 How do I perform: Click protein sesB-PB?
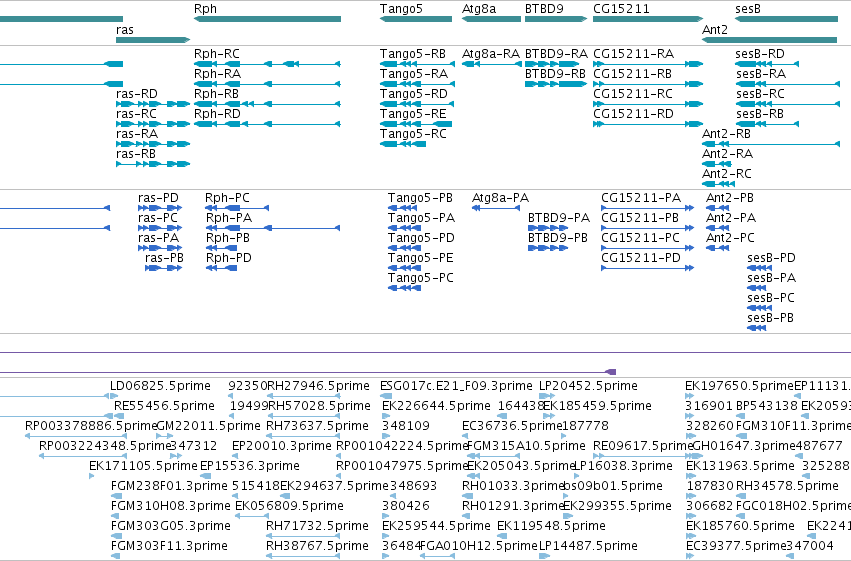770,318
